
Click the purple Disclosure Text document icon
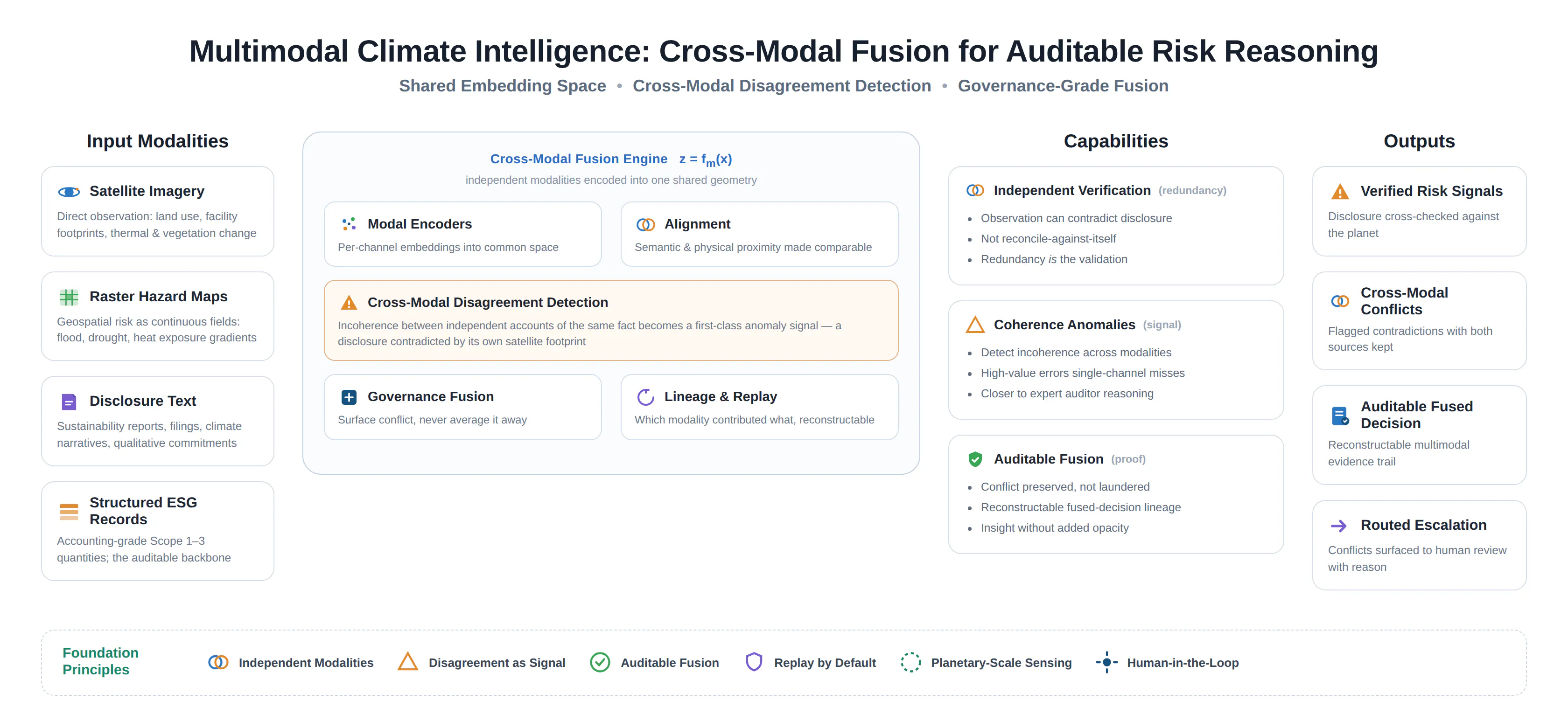pyautogui.click(x=69, y=402)
